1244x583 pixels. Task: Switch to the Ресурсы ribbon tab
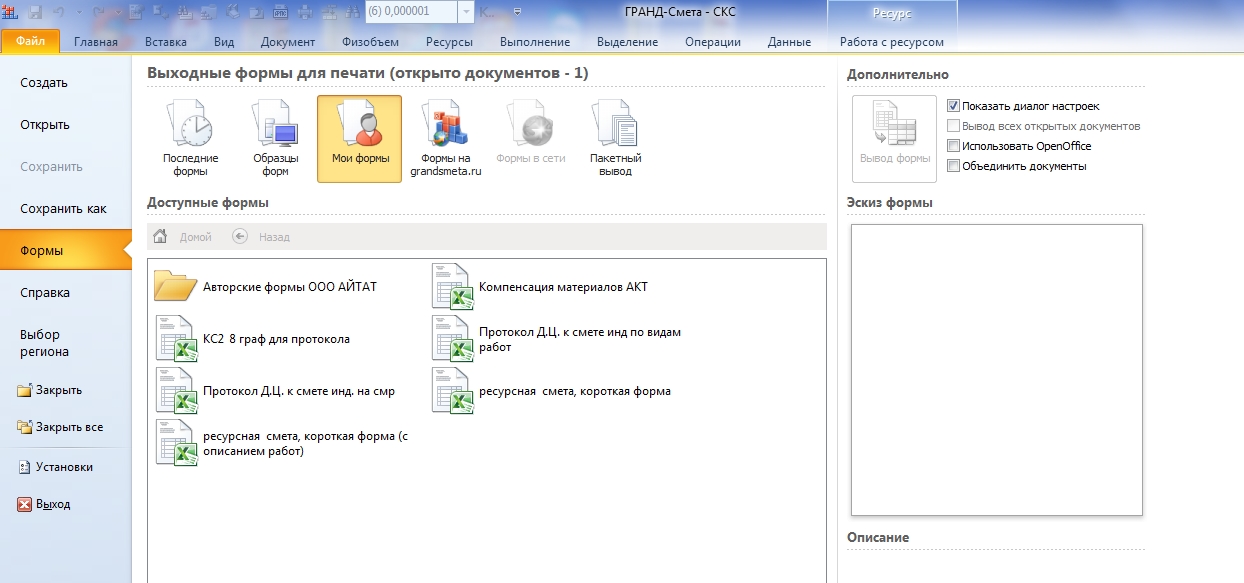point(449,42)
